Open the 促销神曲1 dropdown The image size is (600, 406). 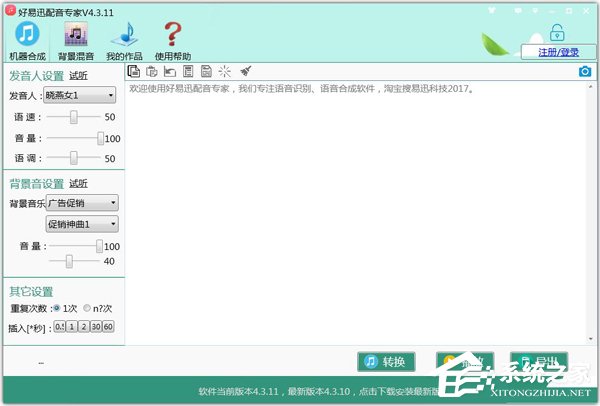pos(82,224)
